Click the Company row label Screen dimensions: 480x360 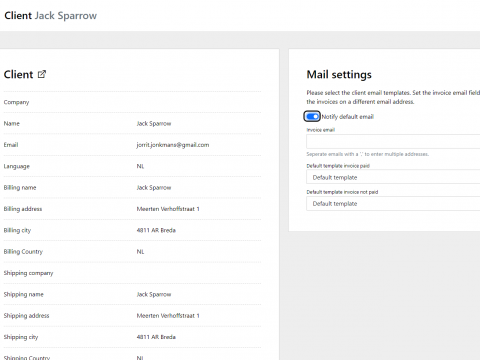coord(16,102)
